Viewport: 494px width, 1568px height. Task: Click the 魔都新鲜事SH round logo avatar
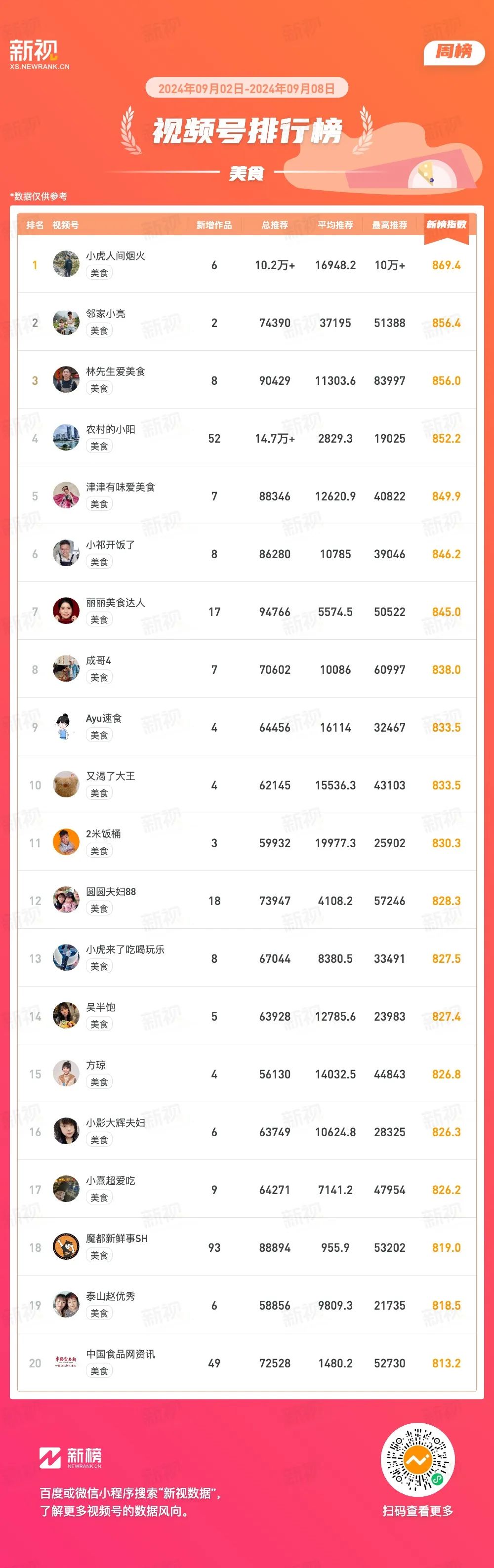[x=66, y=1247]
